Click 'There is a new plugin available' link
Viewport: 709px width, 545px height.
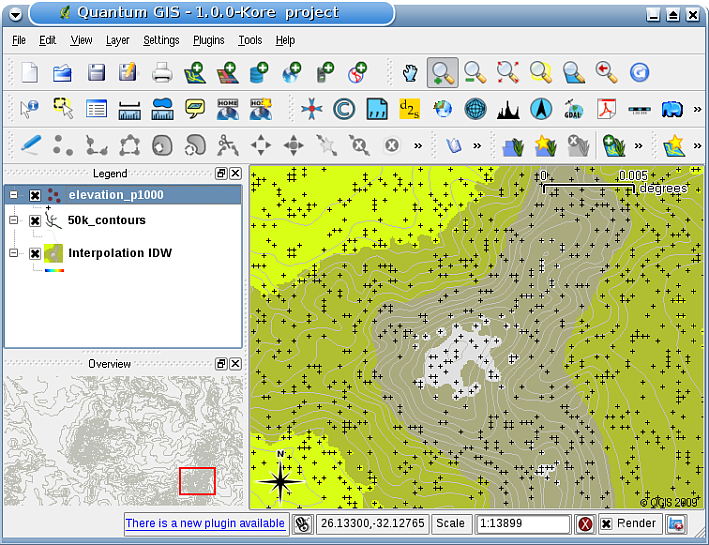point(204,523)
